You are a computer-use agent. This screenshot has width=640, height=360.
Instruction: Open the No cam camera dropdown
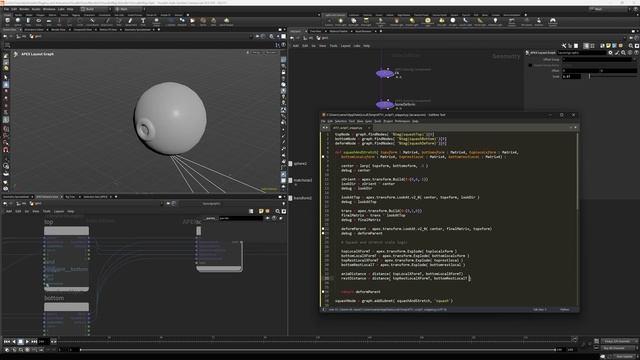pyautogui.click(x=271, y=53)
